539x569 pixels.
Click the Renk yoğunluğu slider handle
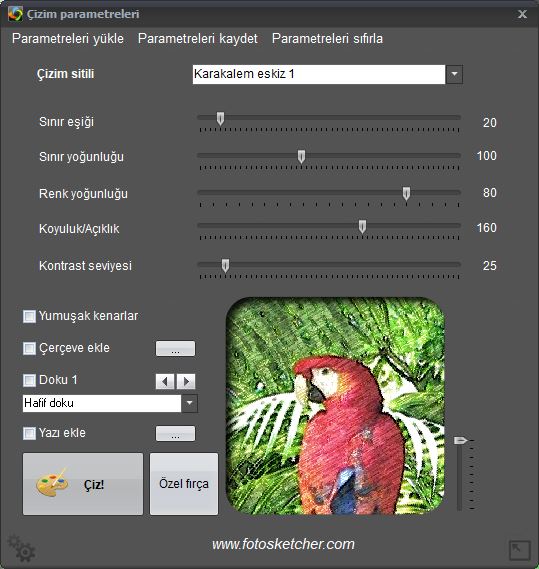(407, 193)
